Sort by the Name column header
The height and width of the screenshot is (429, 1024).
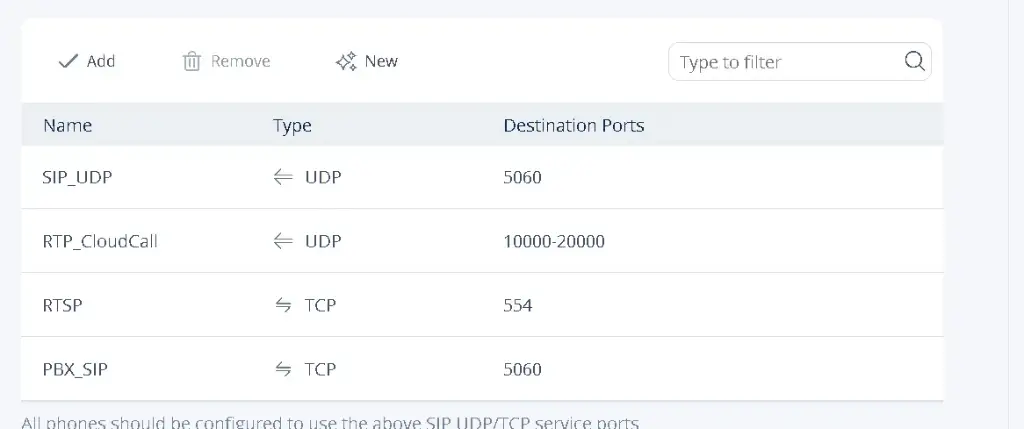tap(67, 126)
